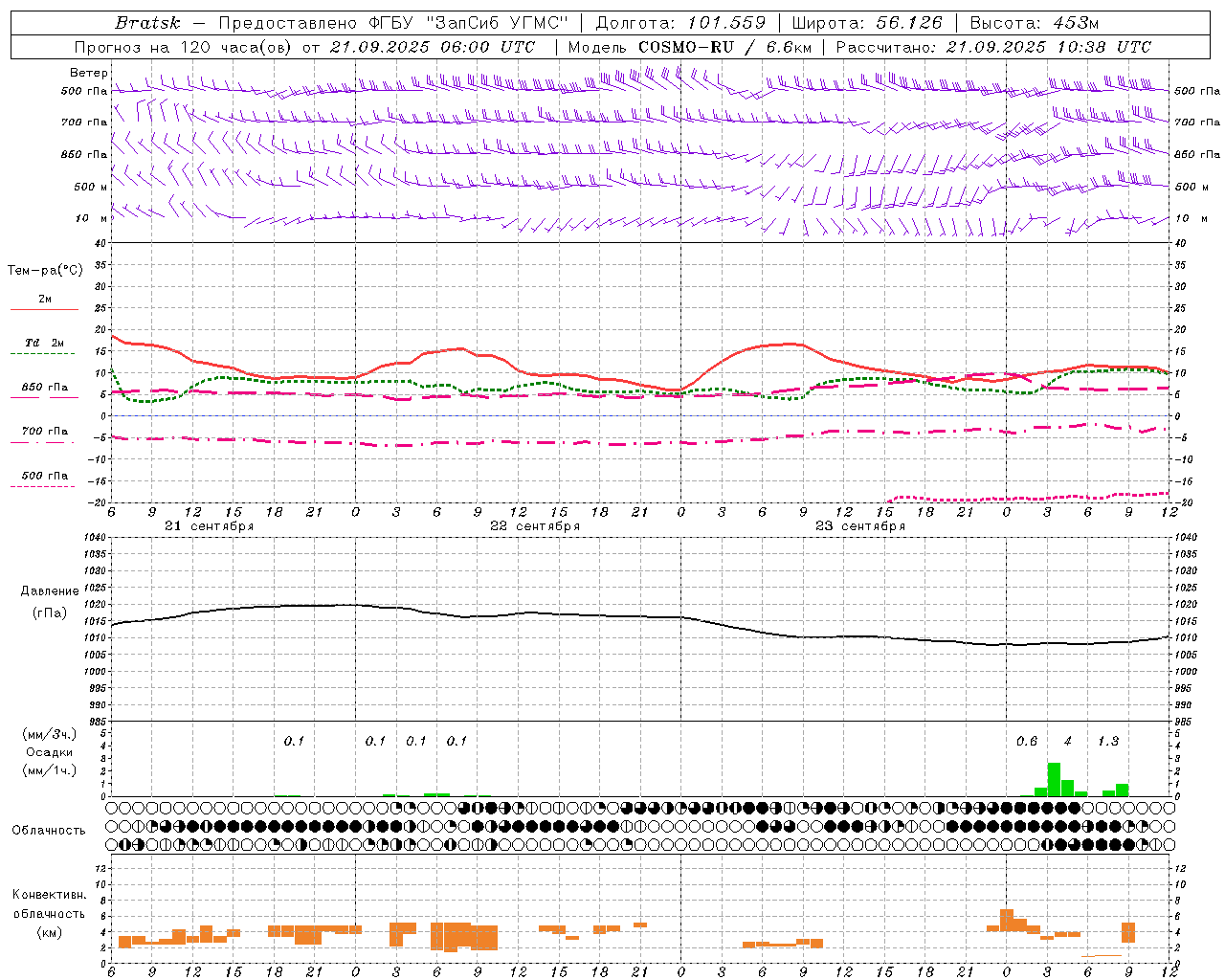The width and height of the screenshot is (1225, 980).
Task: Click the dotted pink "500 гПа" legend line sample
Action: 43,487
